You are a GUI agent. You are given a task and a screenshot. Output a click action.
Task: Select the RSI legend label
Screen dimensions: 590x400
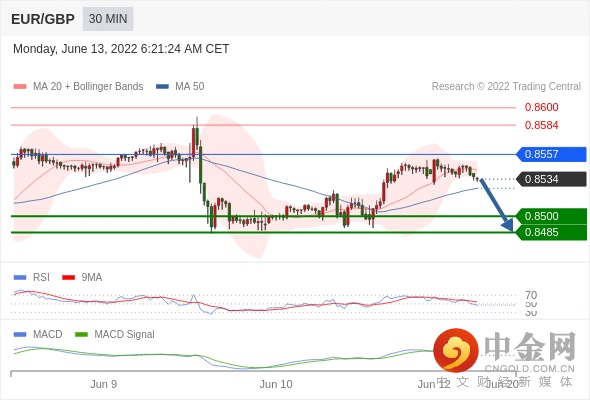(41, 278)
